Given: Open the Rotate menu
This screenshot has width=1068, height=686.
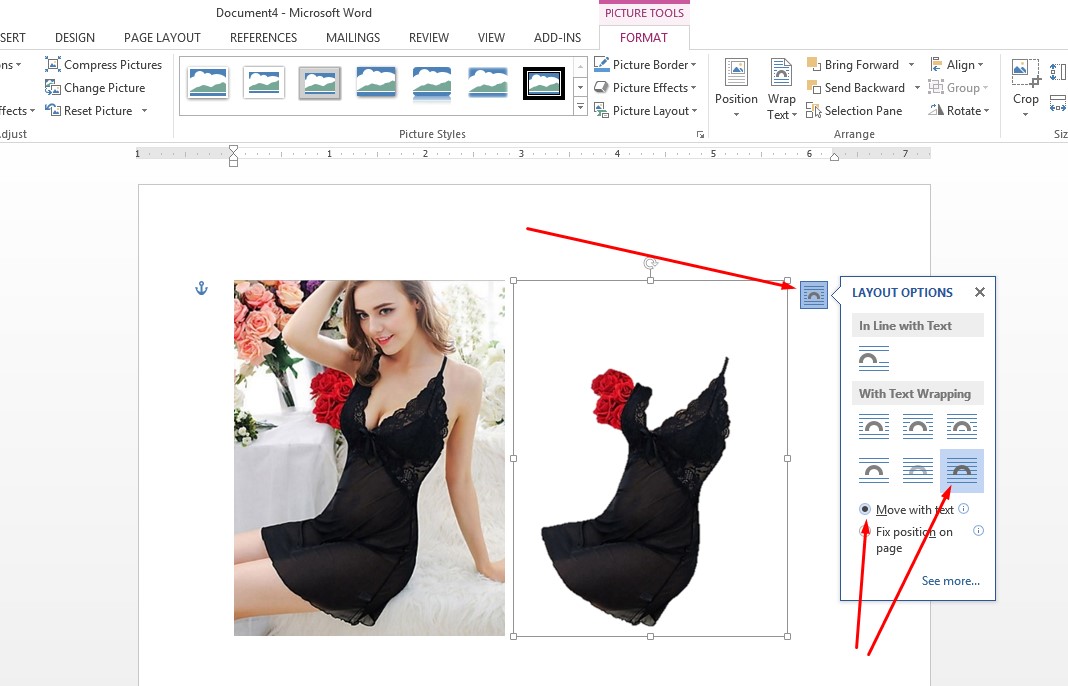Looking at the screenshot, I should coord(958,111).
